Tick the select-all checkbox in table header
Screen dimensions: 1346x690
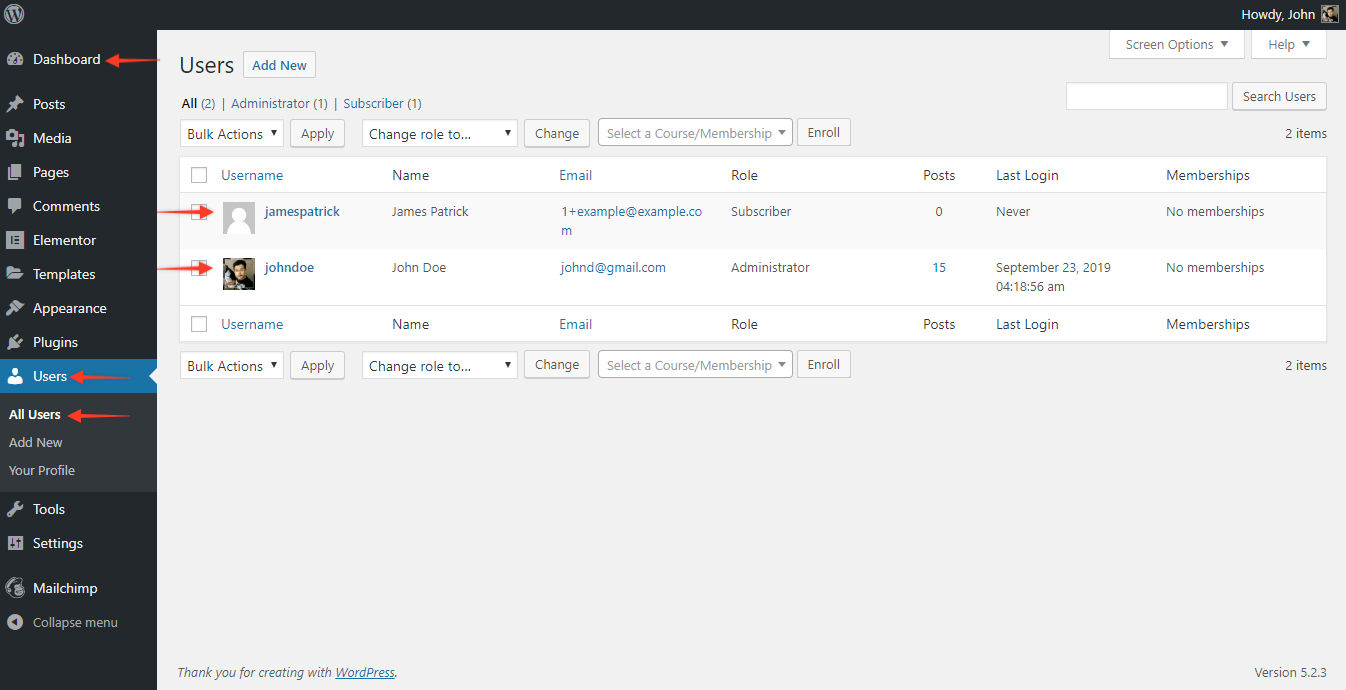pyautogui.click(x=199, y=175)
